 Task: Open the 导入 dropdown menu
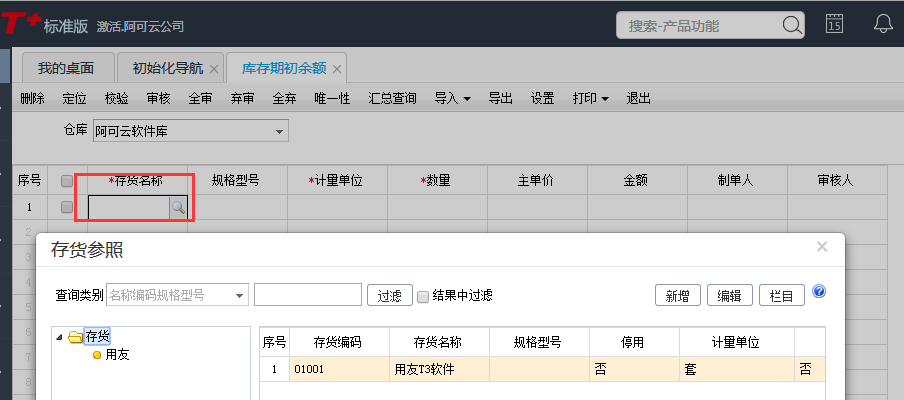pos(452,98)
